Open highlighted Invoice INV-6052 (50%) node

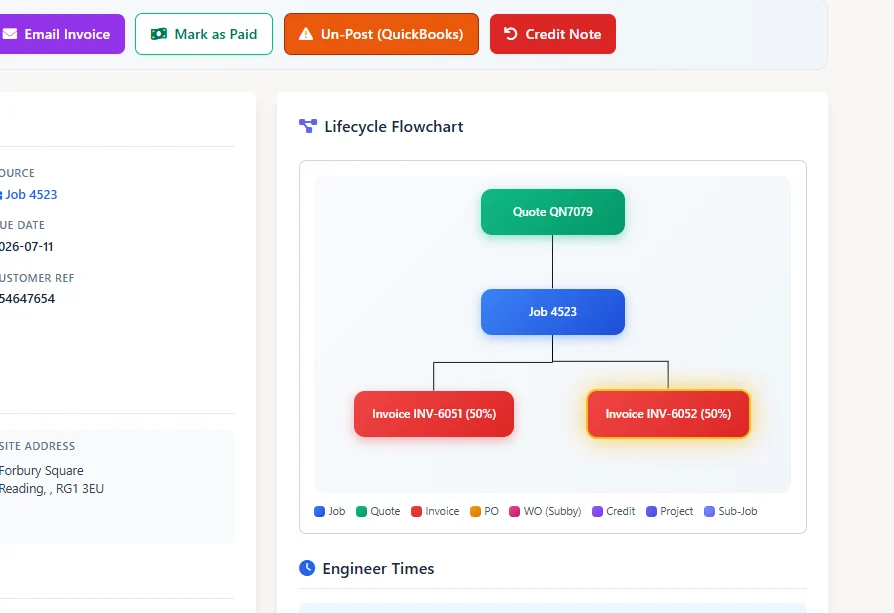click(668, 414)
